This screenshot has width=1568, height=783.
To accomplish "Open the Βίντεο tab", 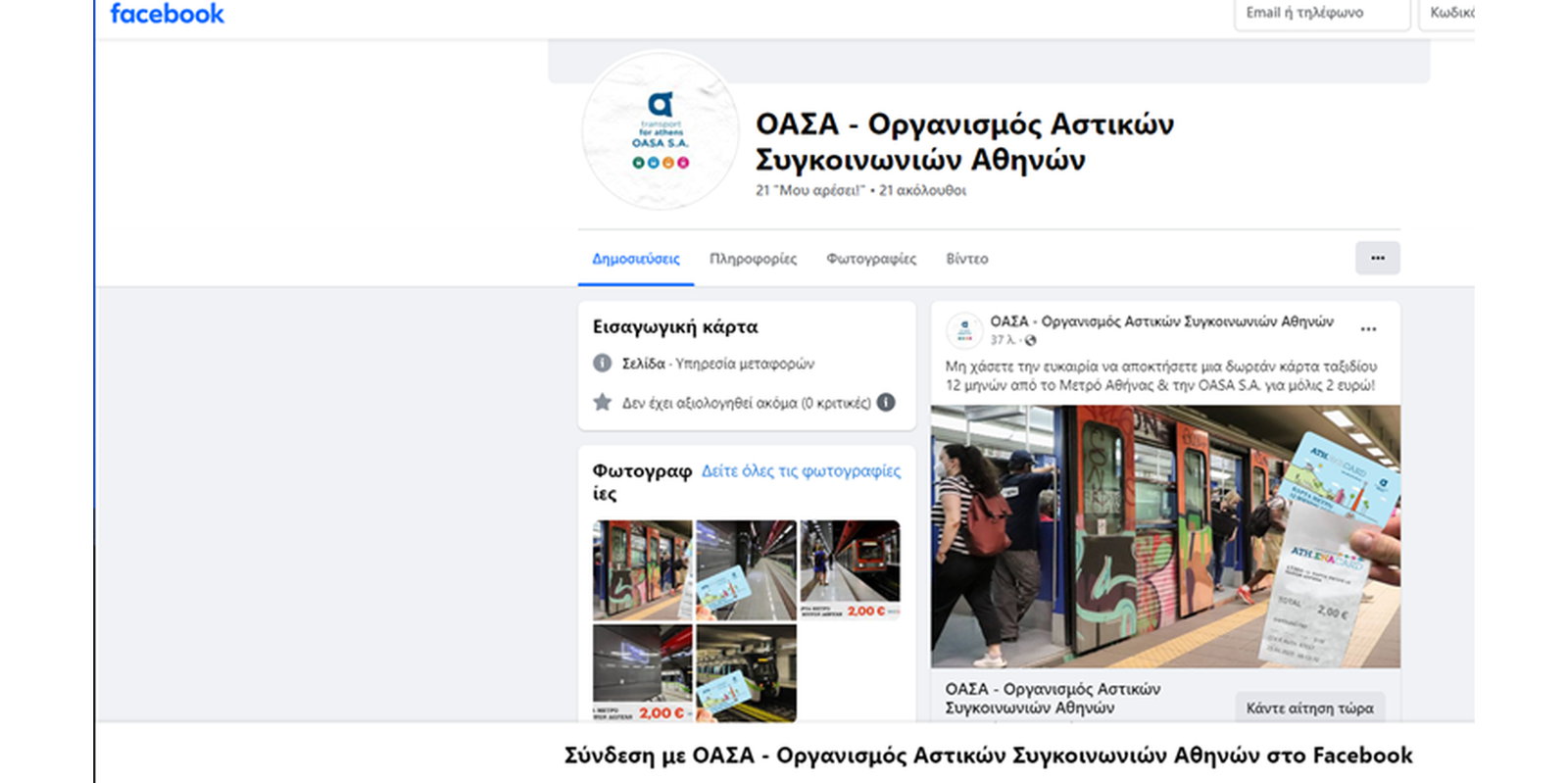I will click(967, 259).
